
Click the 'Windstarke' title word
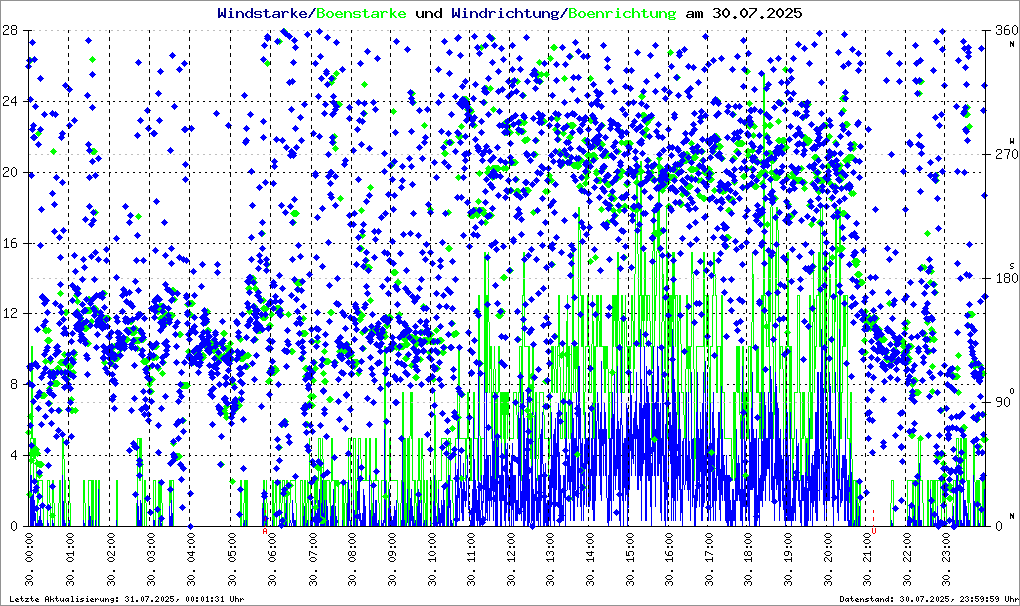tap(265, 13)
